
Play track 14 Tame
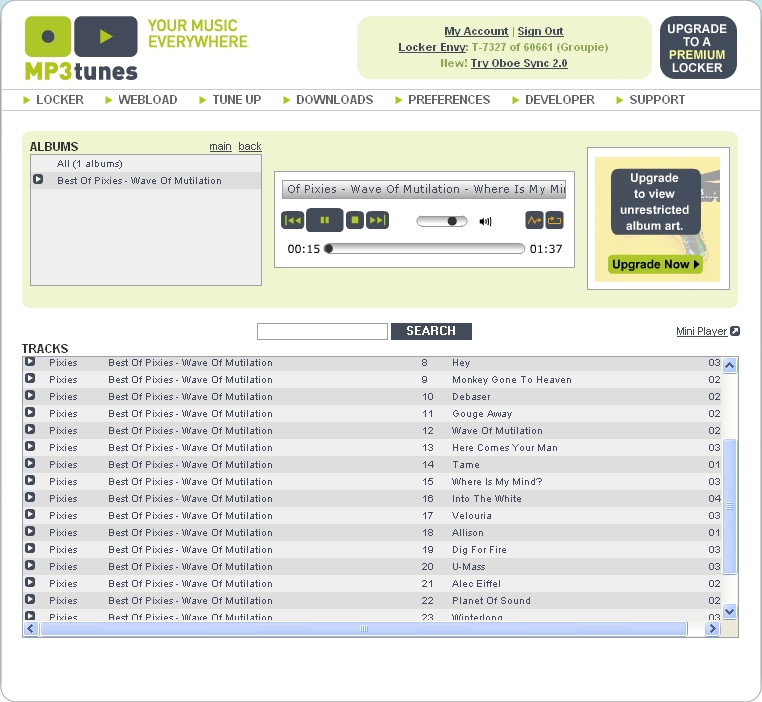coord(30,463)
